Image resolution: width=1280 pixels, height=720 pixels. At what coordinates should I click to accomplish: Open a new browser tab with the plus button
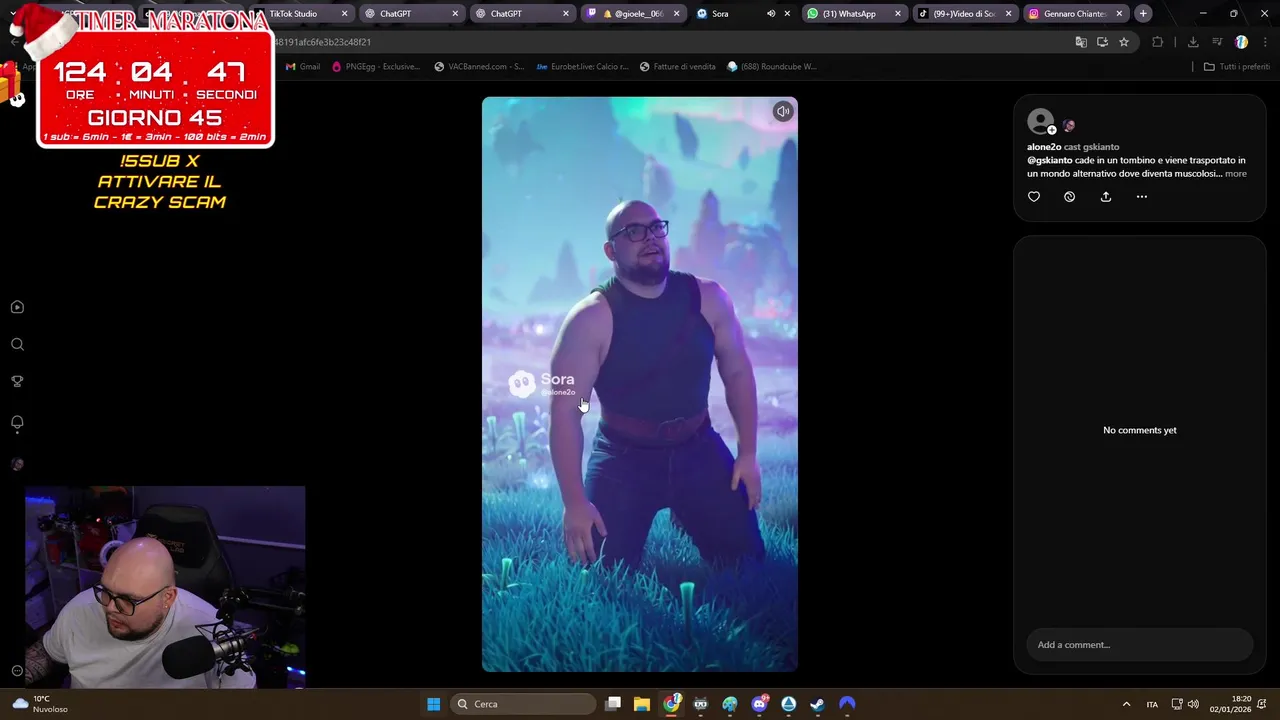coord(1143,14)
